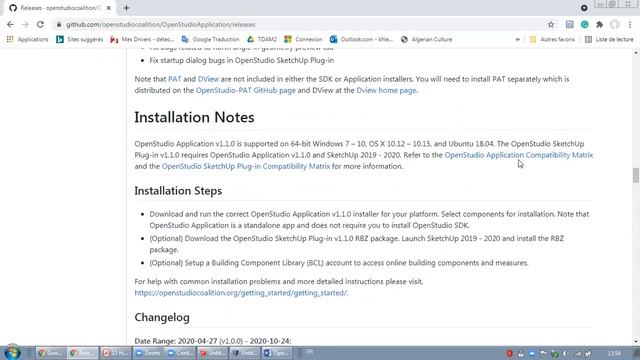Open the Windows Start menu
The image size is (640, 360).
12,353
